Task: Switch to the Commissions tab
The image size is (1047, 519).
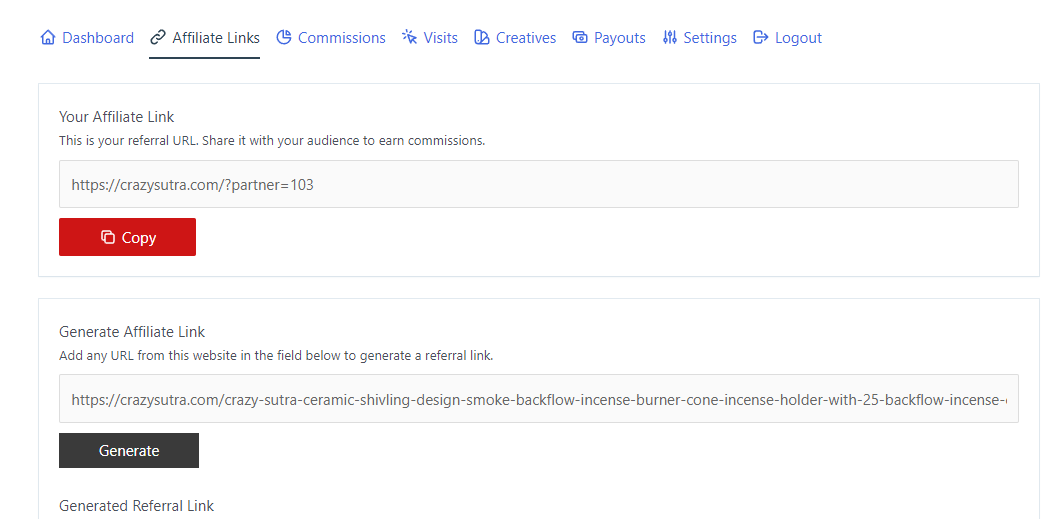Action: 341,38
